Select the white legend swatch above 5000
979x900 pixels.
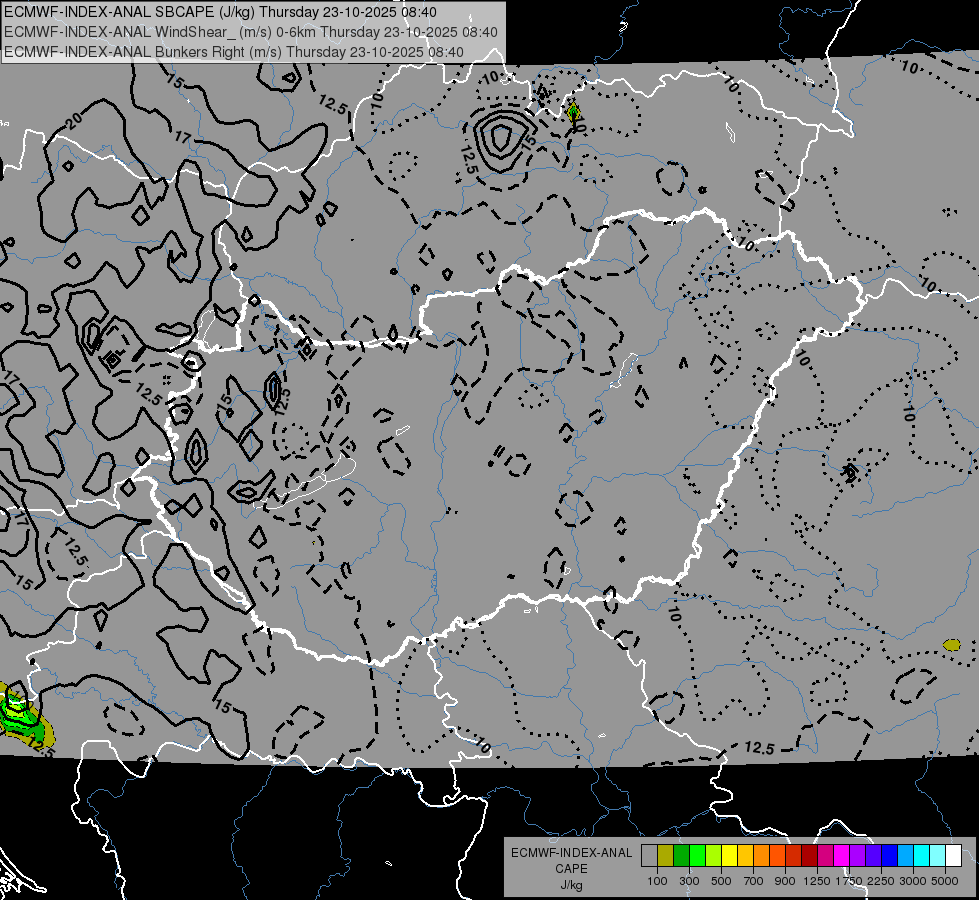[954, 855]
